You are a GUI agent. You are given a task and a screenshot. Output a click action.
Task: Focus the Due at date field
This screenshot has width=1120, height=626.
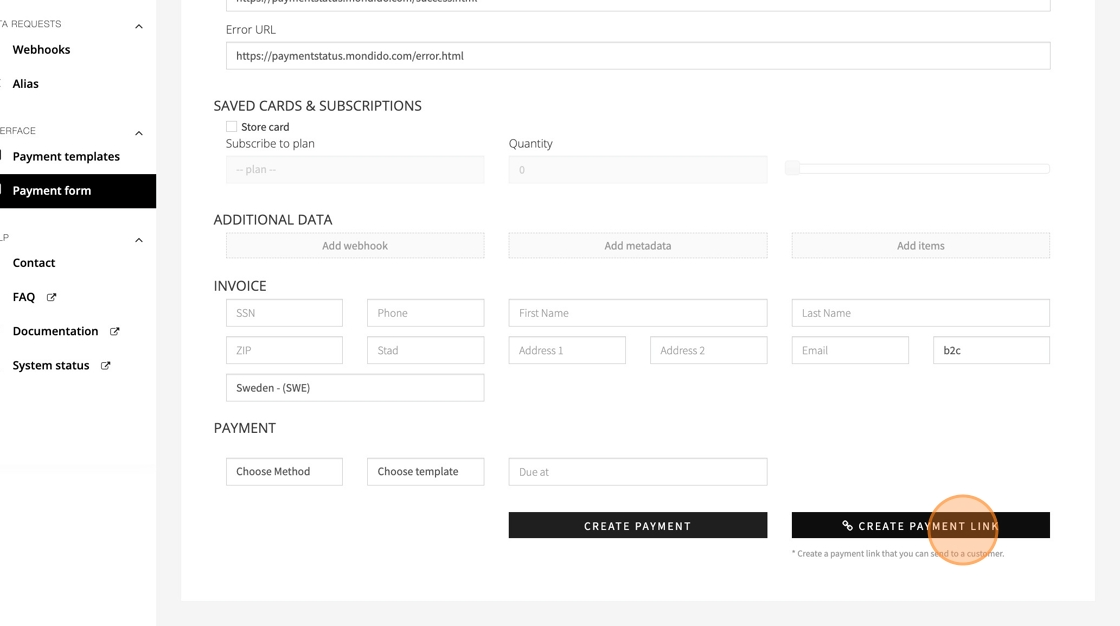pos(638,472)
